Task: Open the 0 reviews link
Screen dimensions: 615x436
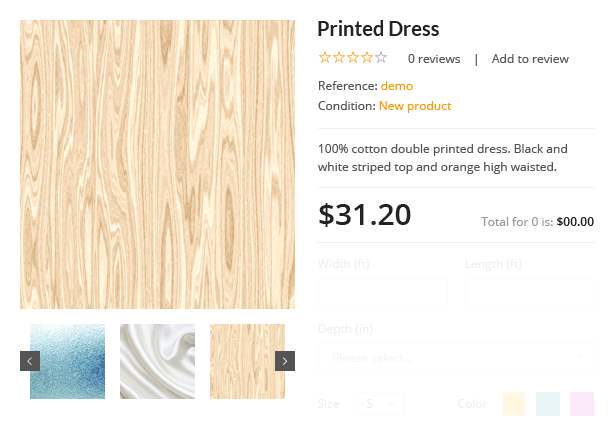Action: pyautogui.click(x=434, y=59)
